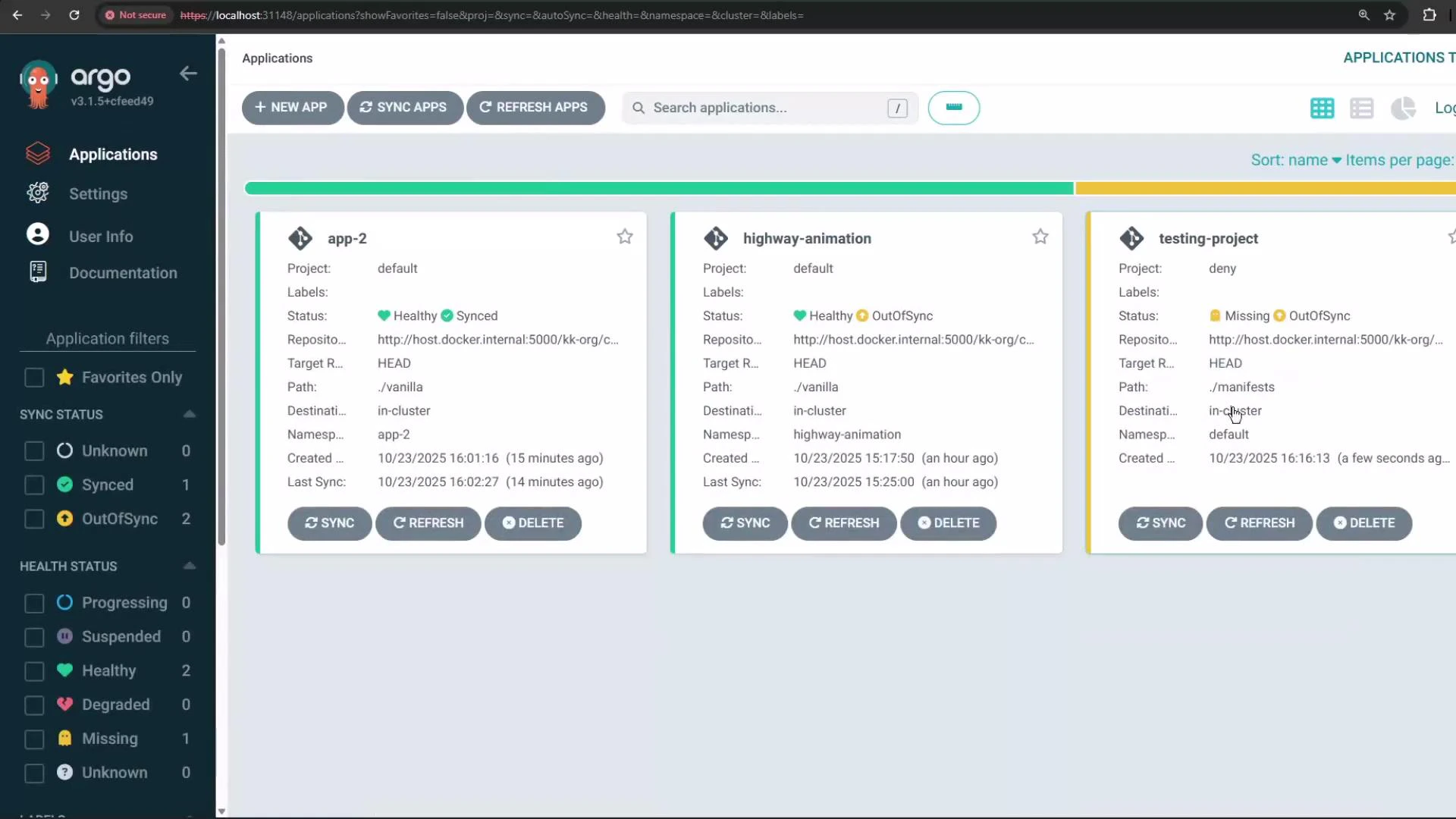Collapse the navigation sidebar

(x=187, y=74)
